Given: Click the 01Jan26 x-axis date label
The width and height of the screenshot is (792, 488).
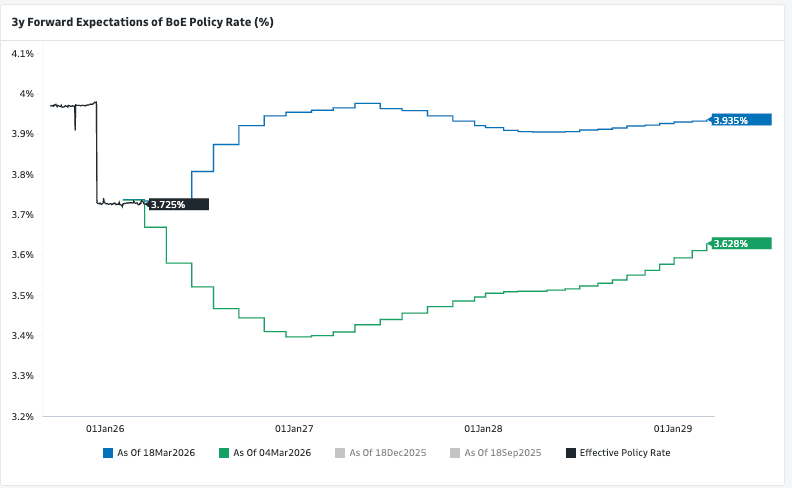Looking at the screenshot, I should coord(105,428).
